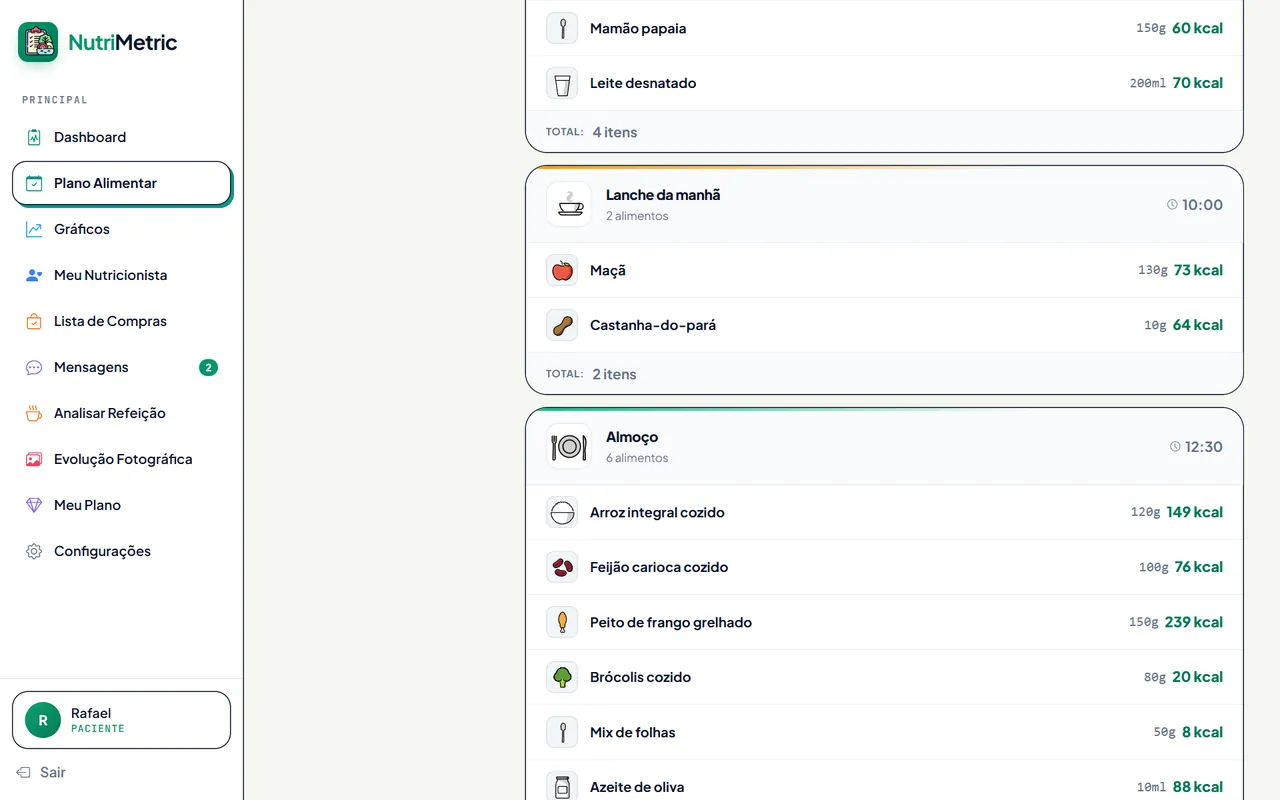
Task: Click the Sair logout arrow icon
Action: 24,772
